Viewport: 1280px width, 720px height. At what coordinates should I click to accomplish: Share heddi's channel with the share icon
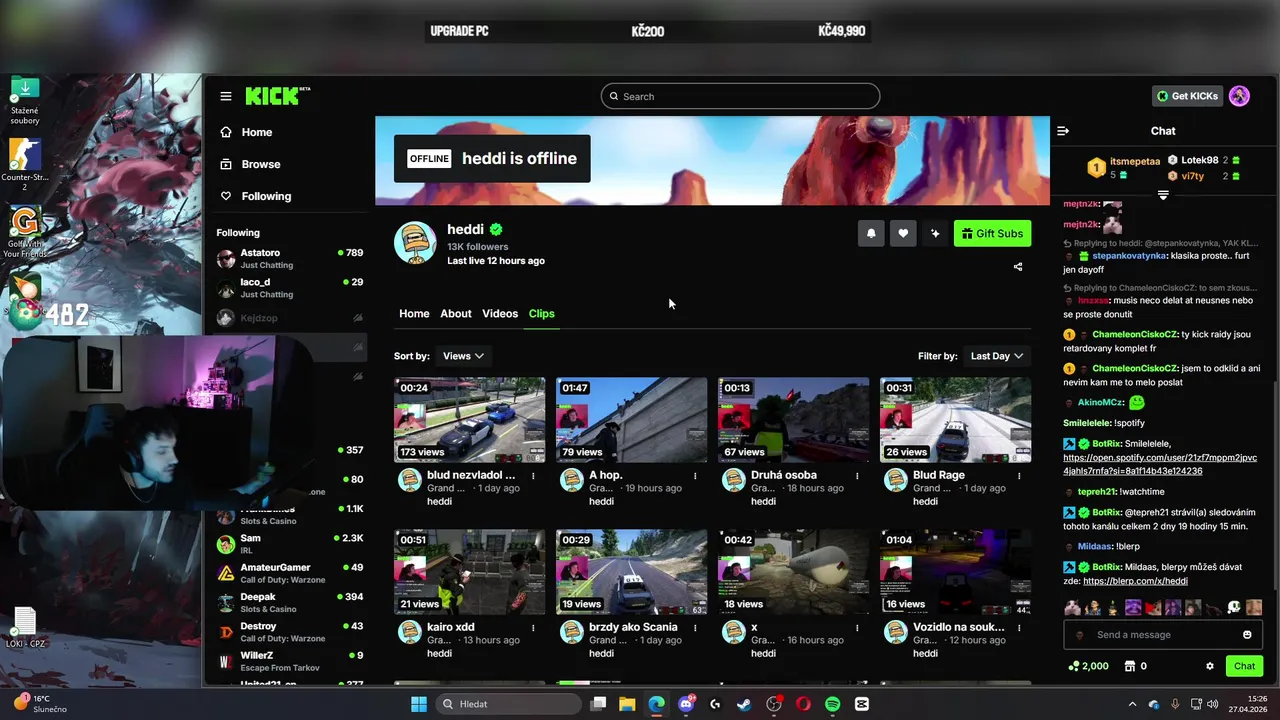1018,267
